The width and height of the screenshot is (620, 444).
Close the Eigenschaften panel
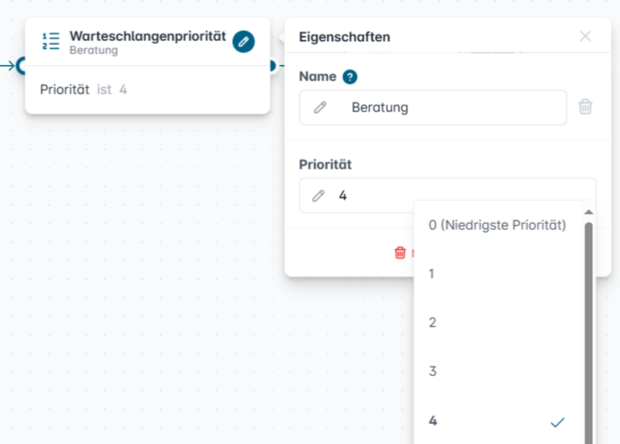585,37
